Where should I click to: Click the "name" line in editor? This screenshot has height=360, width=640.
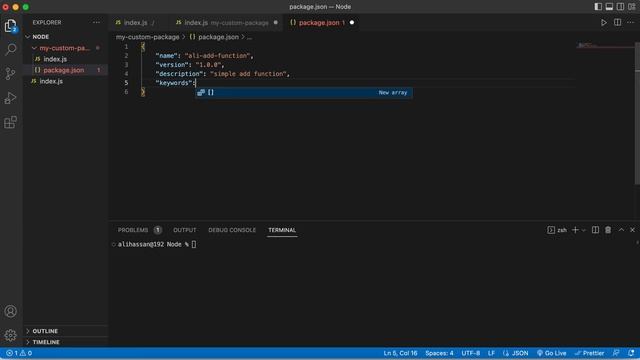pos(204,56)
